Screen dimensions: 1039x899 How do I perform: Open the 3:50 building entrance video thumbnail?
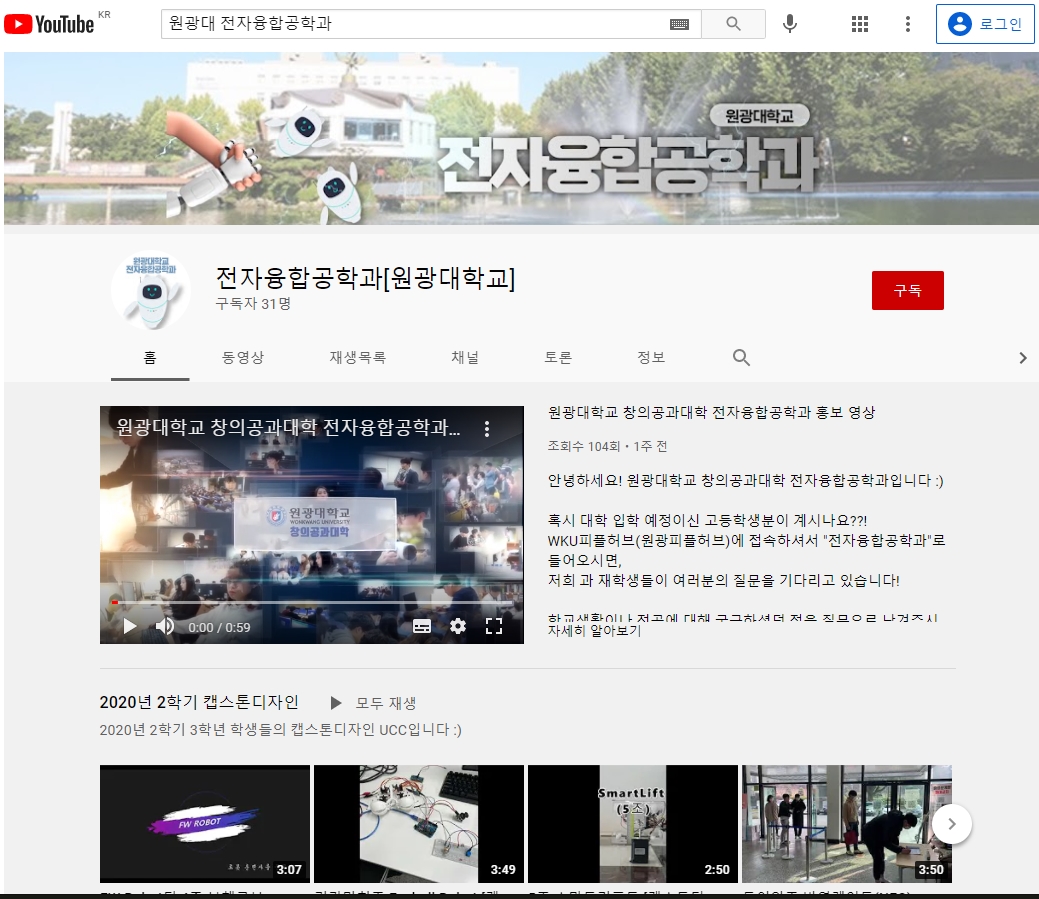[847, 823]
